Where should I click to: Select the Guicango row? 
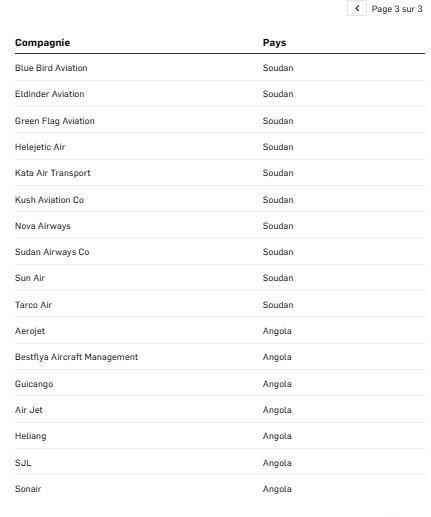pyautogui.click(x=220, y=383)
